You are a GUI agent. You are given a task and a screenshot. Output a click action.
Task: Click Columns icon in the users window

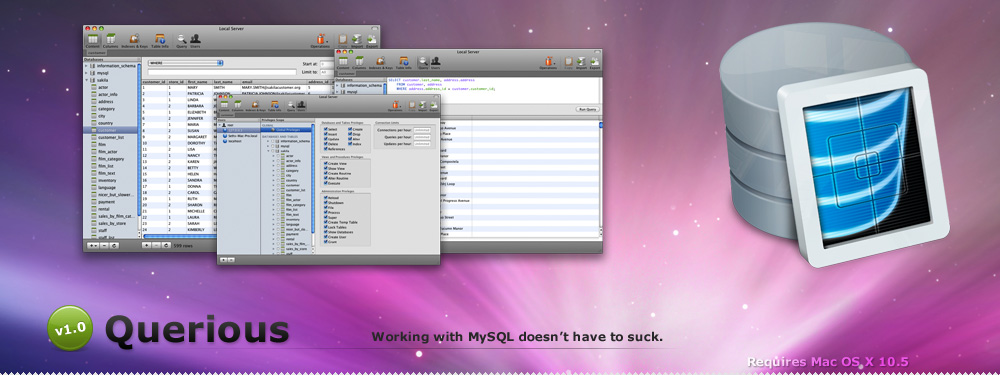(238, 106)
